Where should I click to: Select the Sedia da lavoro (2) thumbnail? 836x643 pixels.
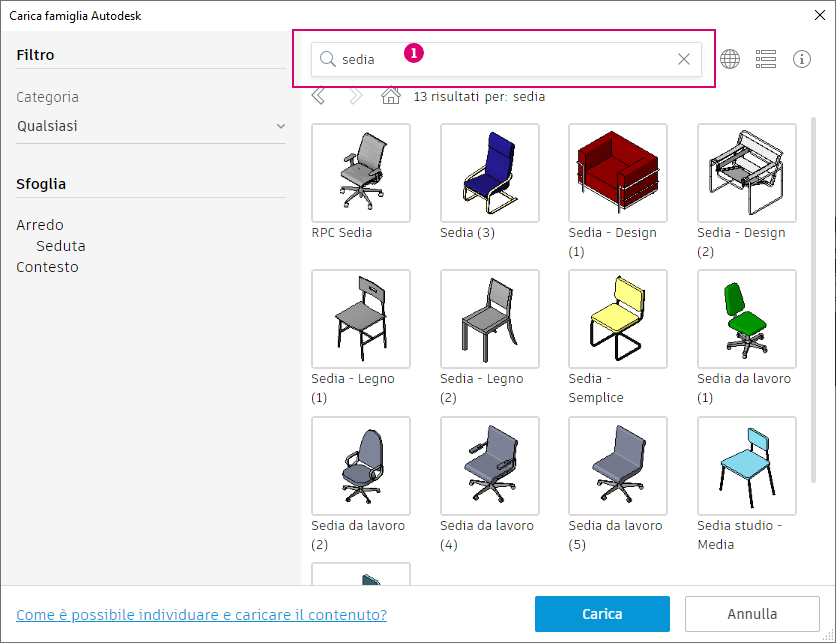pyautogui.click(x=361, y=466)
